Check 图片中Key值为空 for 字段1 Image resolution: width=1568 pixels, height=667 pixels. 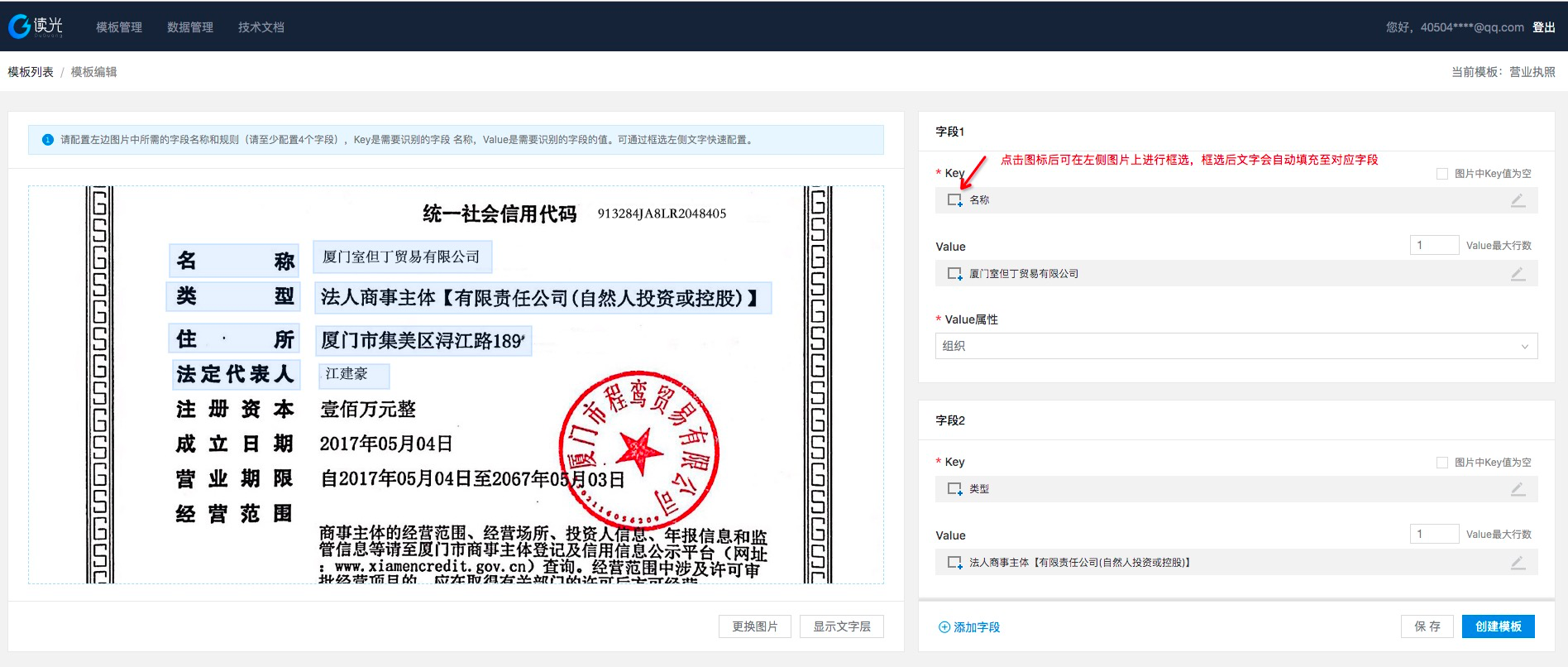pyautogui.click(x=1442, y=174)
